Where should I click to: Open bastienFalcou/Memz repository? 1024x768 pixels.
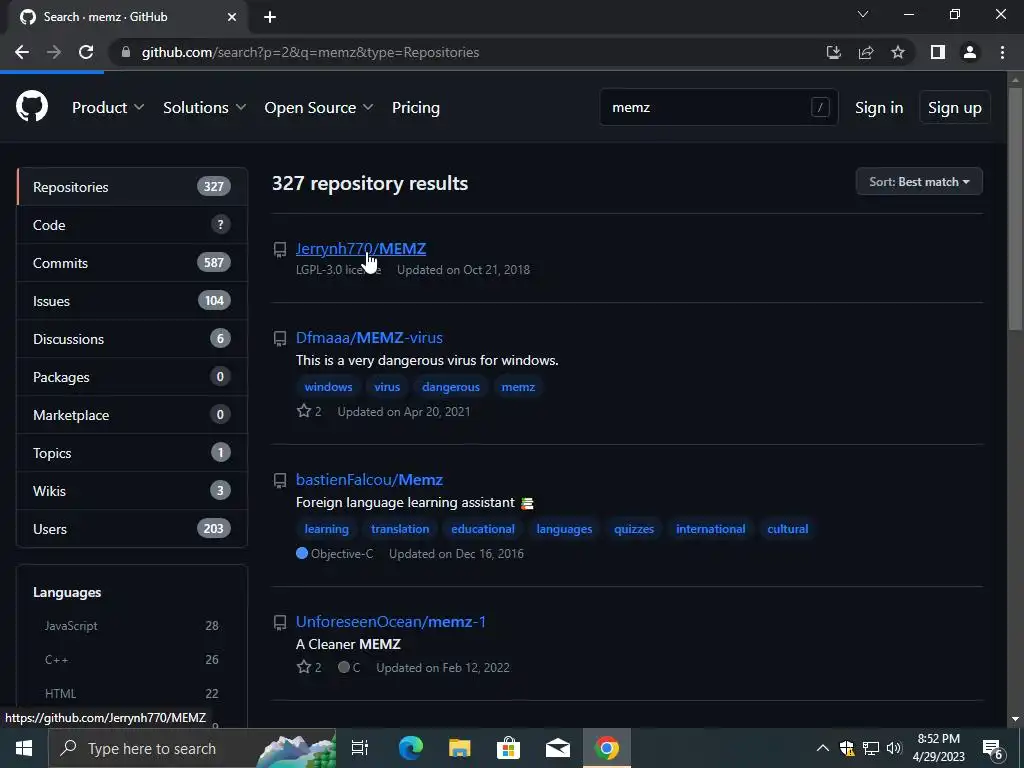[x=369, y=479]
